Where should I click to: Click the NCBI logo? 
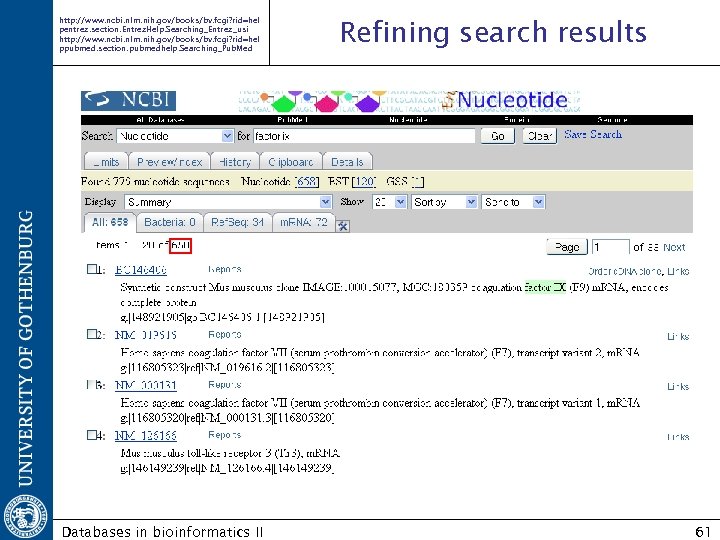(128, 101)
